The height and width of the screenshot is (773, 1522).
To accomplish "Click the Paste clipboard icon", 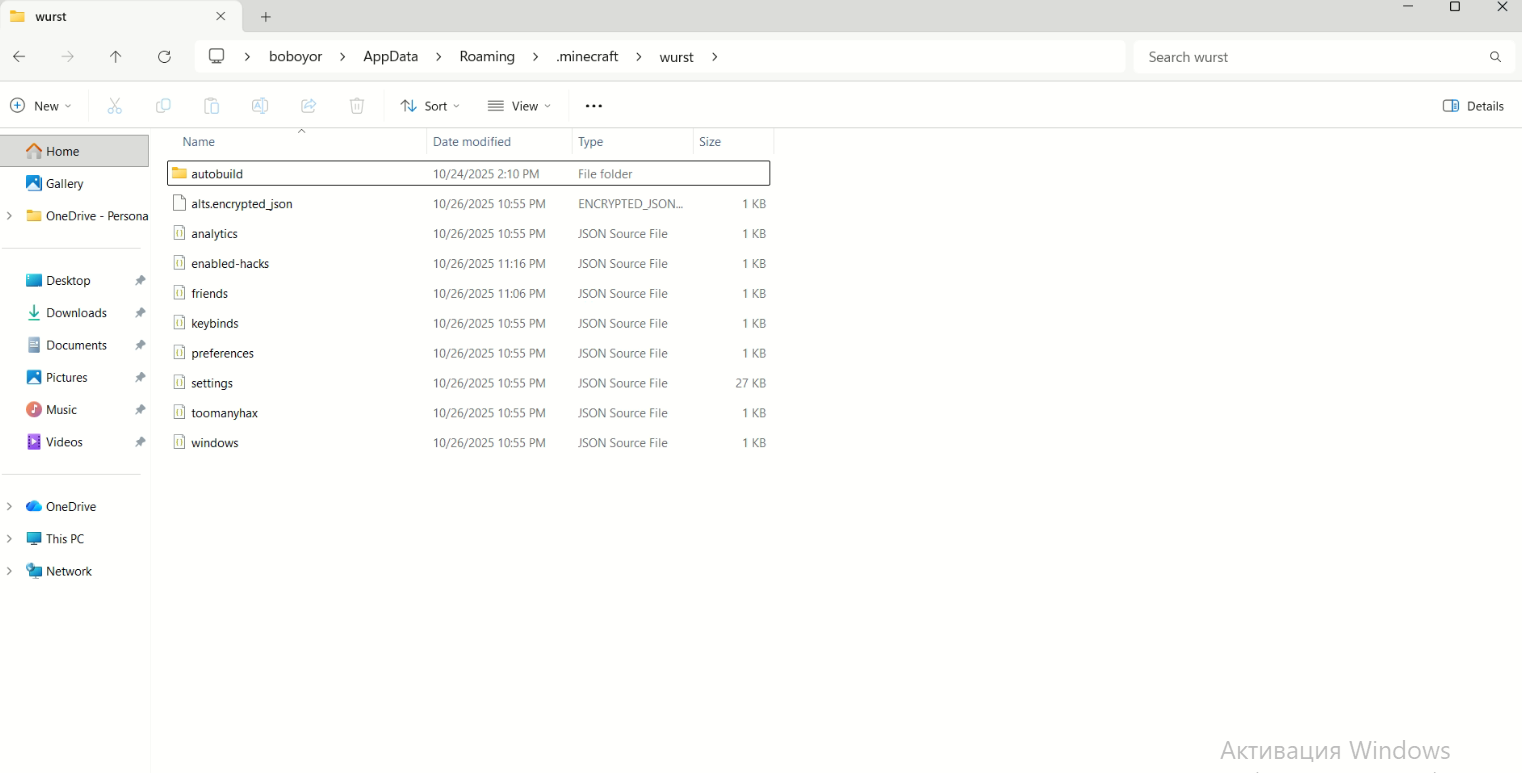I will click(x=211, y=106).
